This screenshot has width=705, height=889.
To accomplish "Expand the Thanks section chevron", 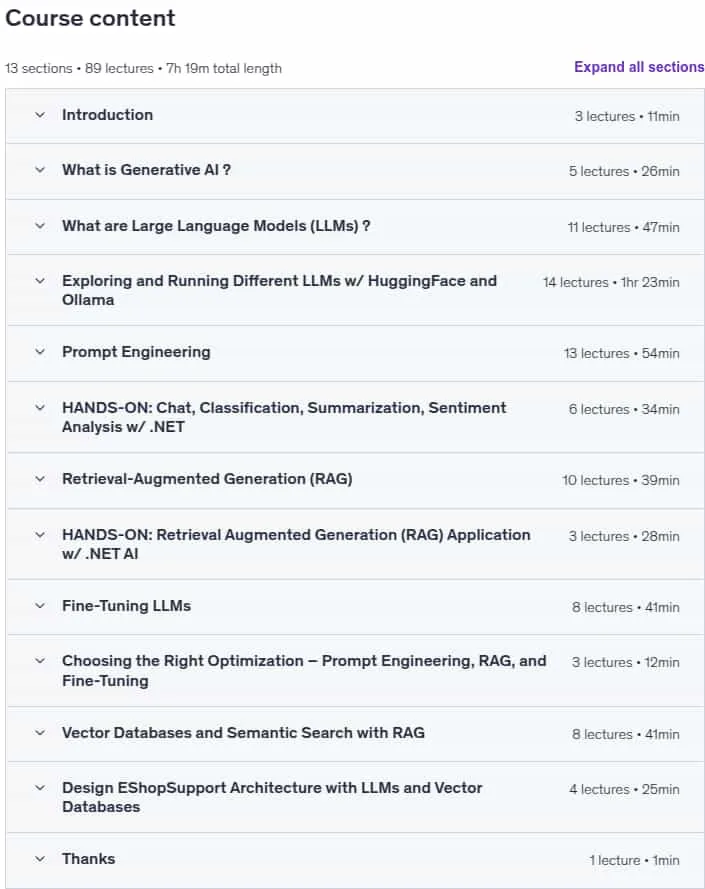I will click(x=40, y=859).
